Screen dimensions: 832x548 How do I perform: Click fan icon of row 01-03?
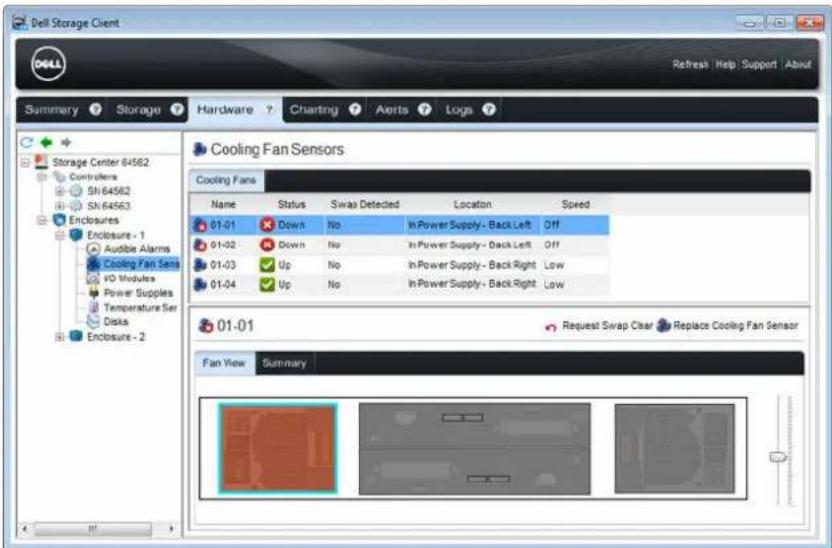point(200,265)
